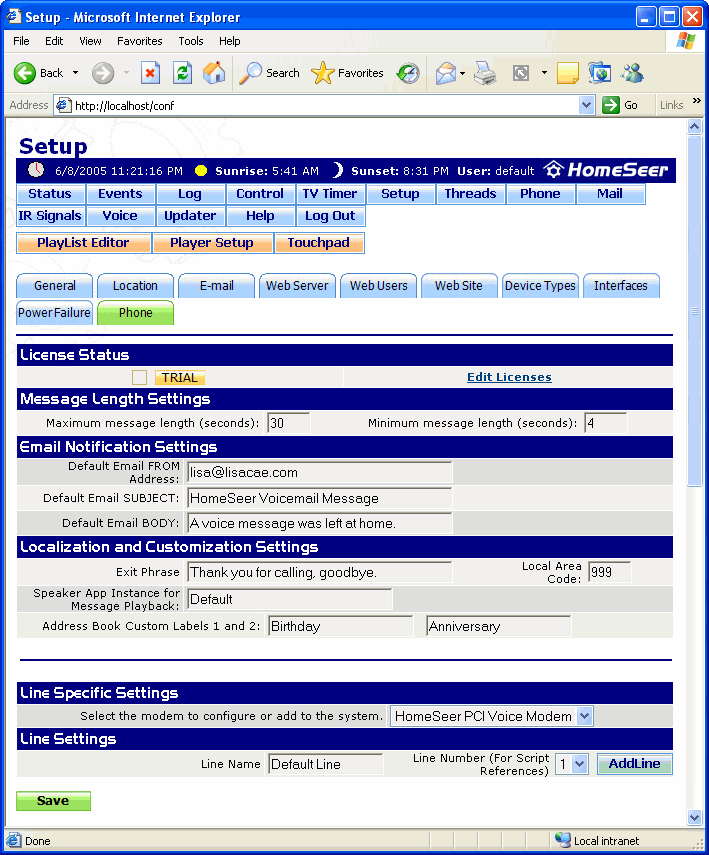The image size is (709, 855).
Task: Click the Default Email SUBJECT field
Action: tap(319, 498)
